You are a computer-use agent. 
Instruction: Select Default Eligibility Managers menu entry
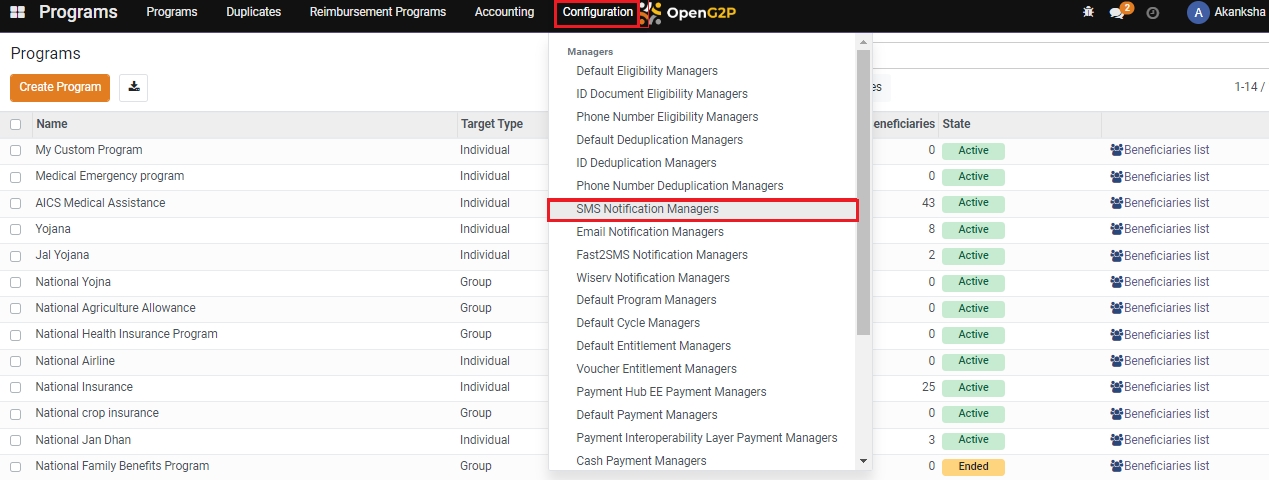point(646,71)
